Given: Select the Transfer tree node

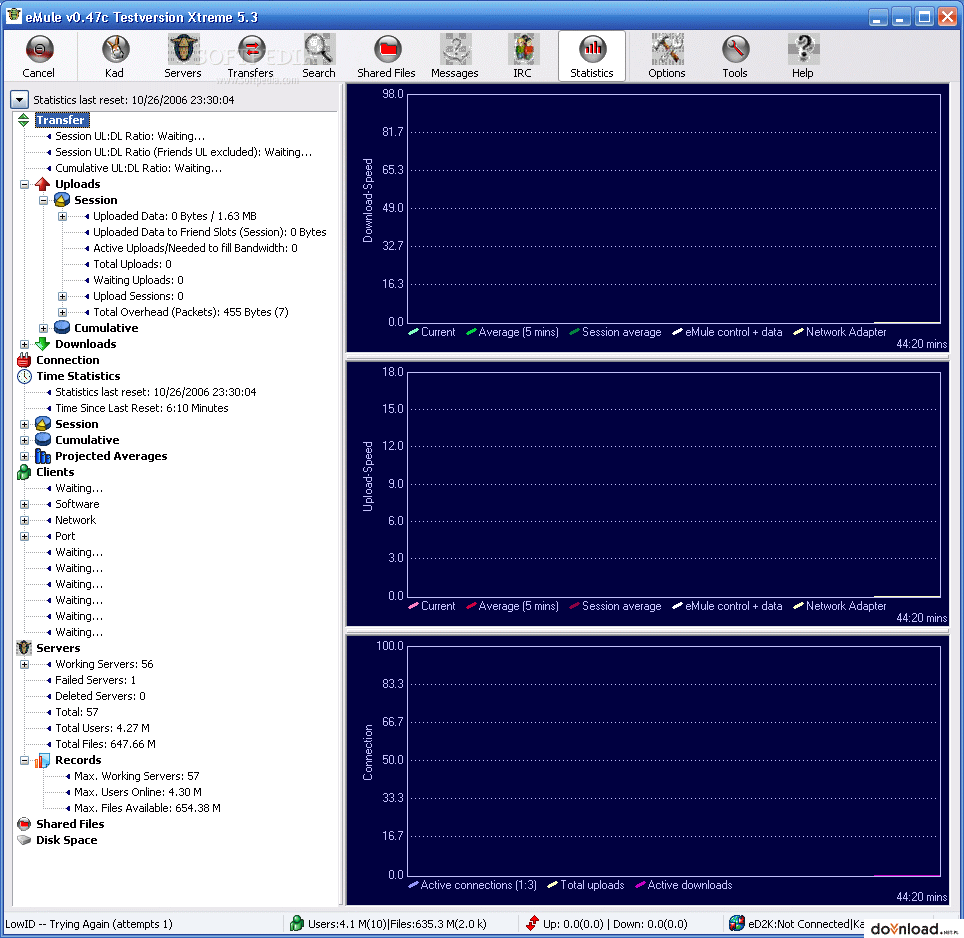Looking at the screenshot, I should [x=61, y=120].
